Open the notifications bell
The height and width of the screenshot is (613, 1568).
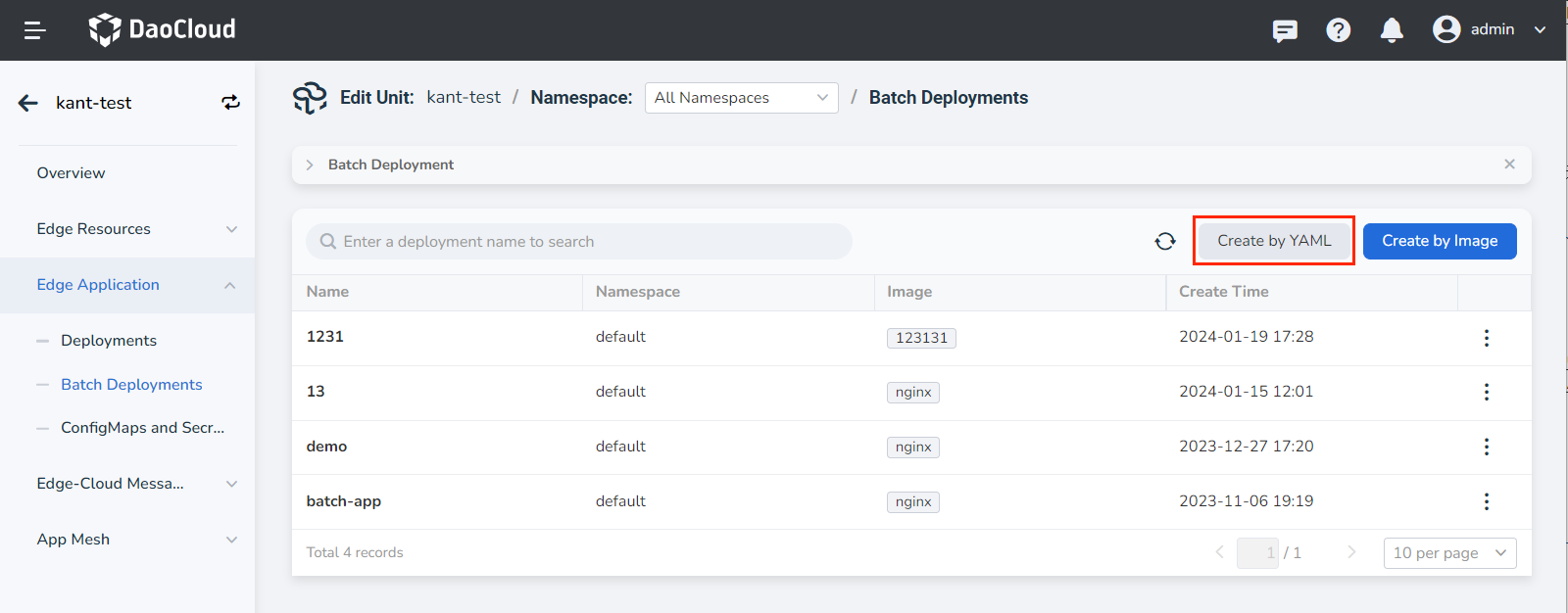1391,30
